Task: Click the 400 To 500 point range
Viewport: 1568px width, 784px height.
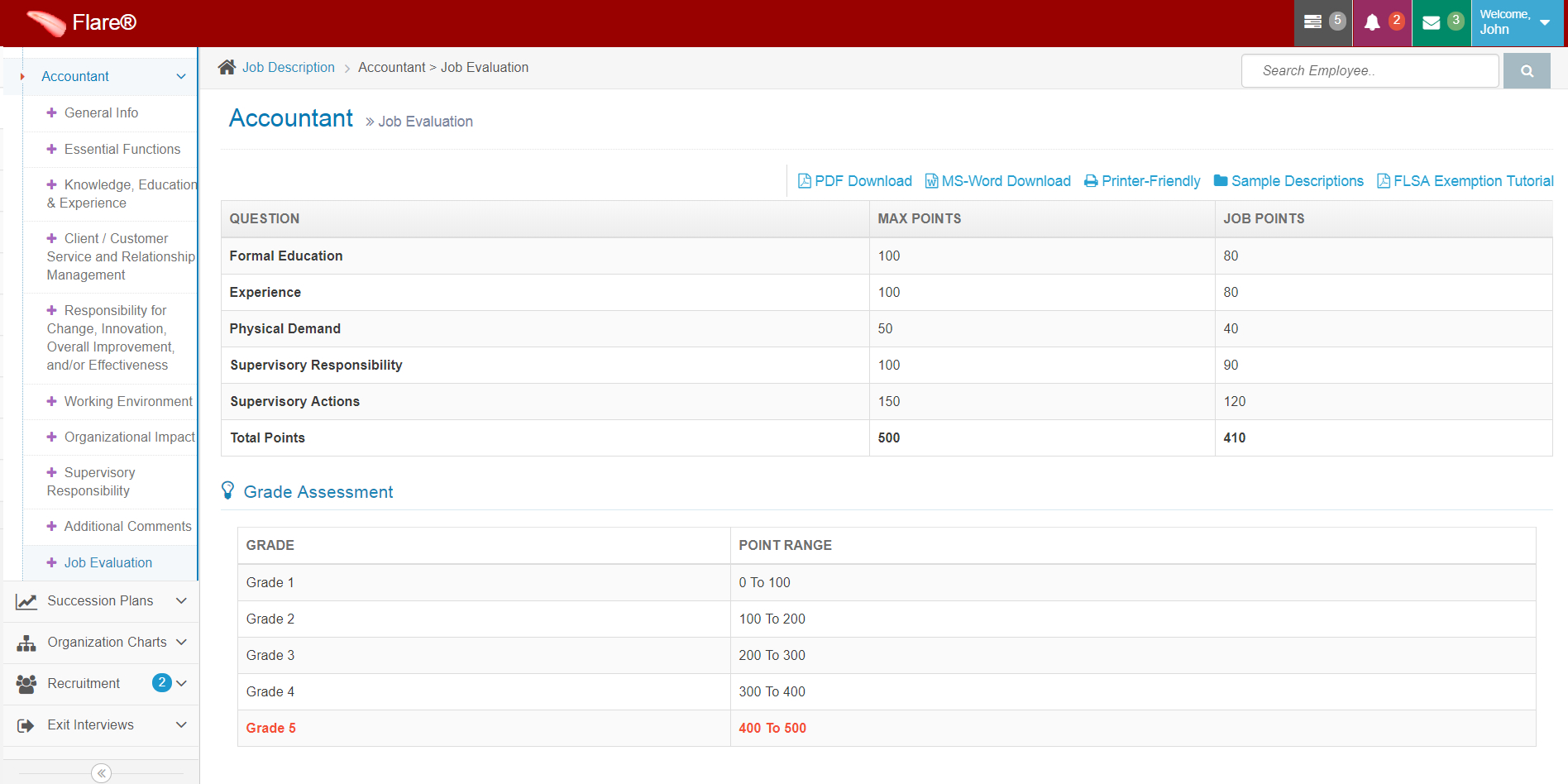Action: [x=772, y=729]
